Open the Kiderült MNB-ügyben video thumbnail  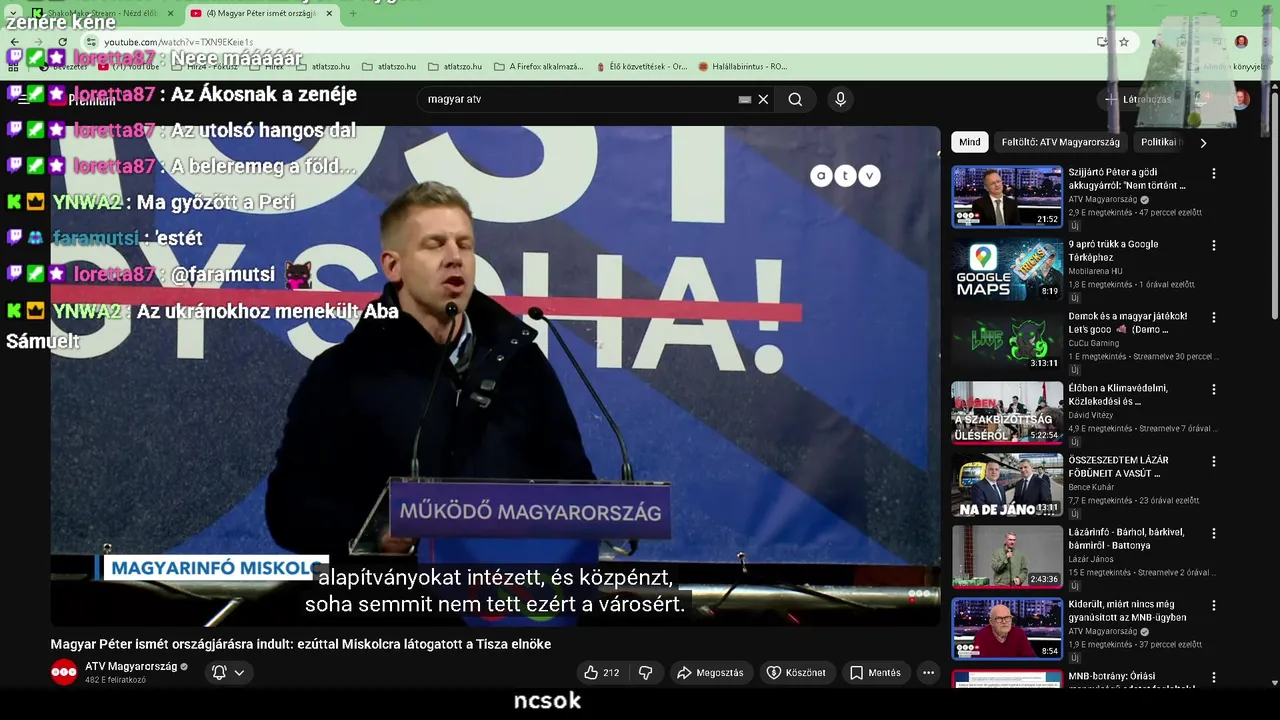click(x=1007, y=629)
